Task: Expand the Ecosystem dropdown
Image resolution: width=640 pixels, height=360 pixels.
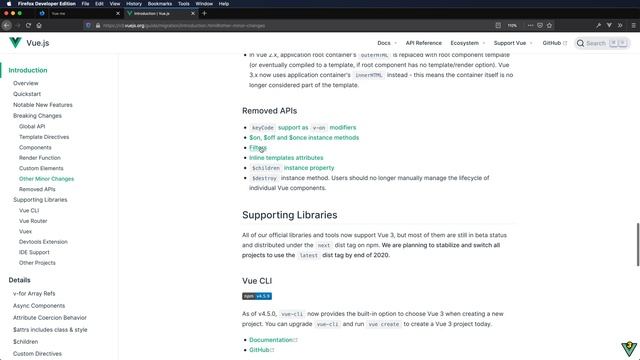Action: [x=468, y=43]
